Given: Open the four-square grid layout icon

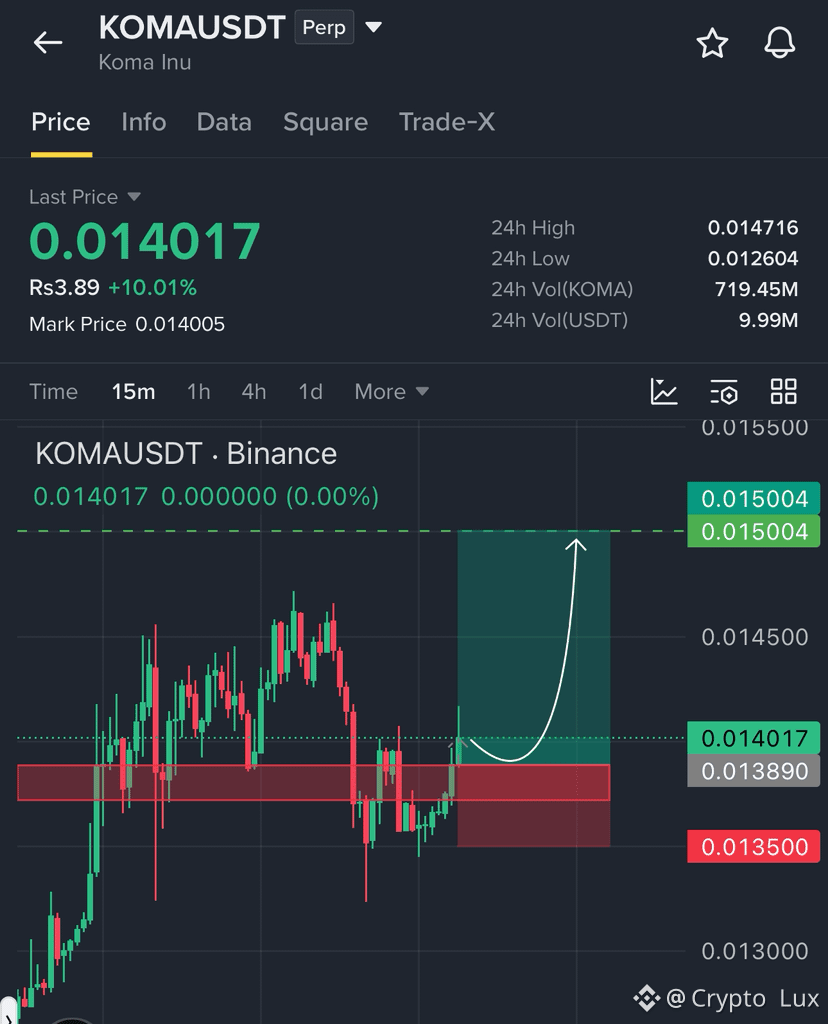Looking at the screenshot, I should pyautogui.click(x=784, y=391).
